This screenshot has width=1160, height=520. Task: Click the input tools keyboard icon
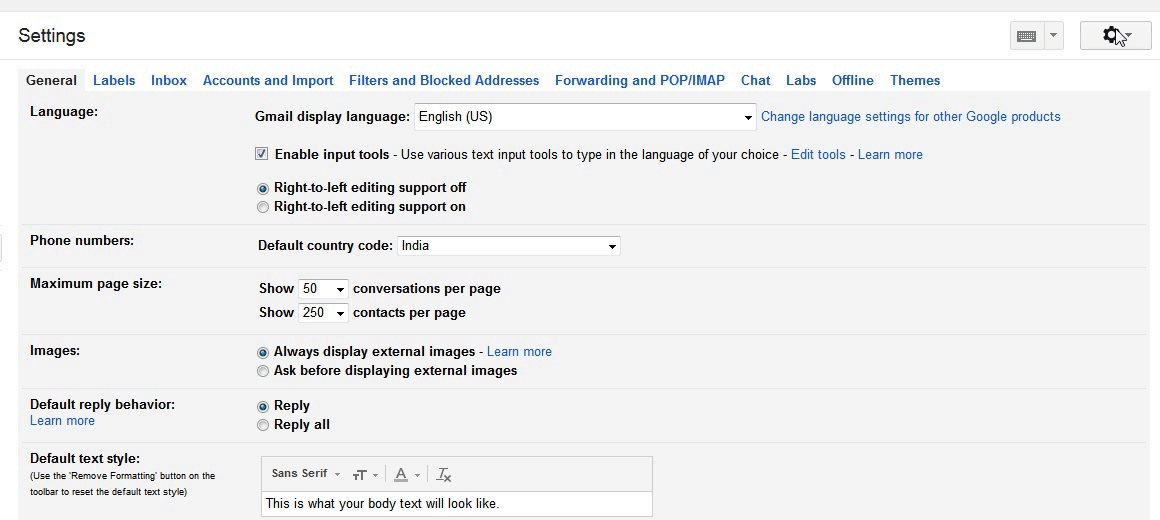pos(1026,36)
